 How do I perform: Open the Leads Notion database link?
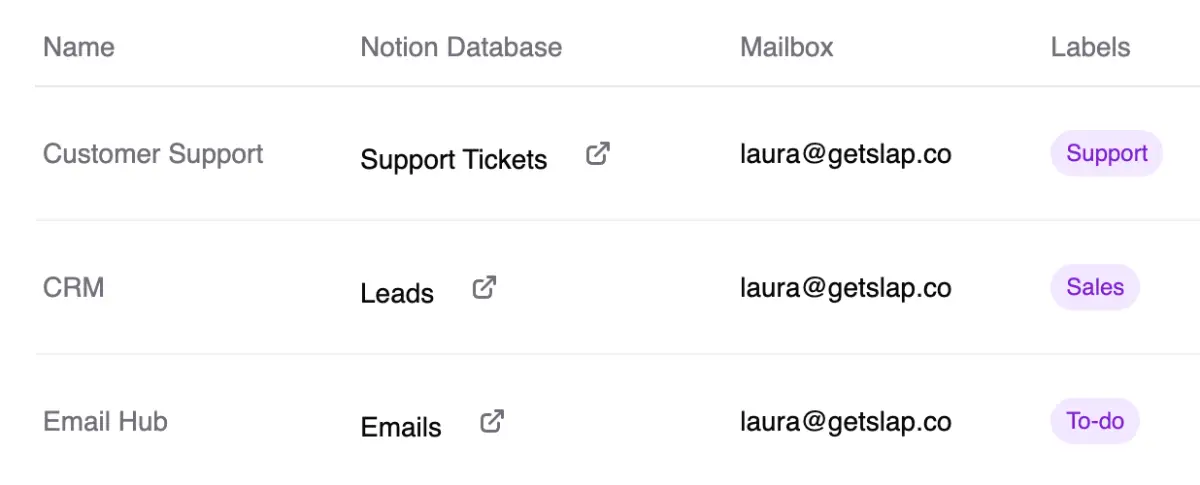coord(397,294)
